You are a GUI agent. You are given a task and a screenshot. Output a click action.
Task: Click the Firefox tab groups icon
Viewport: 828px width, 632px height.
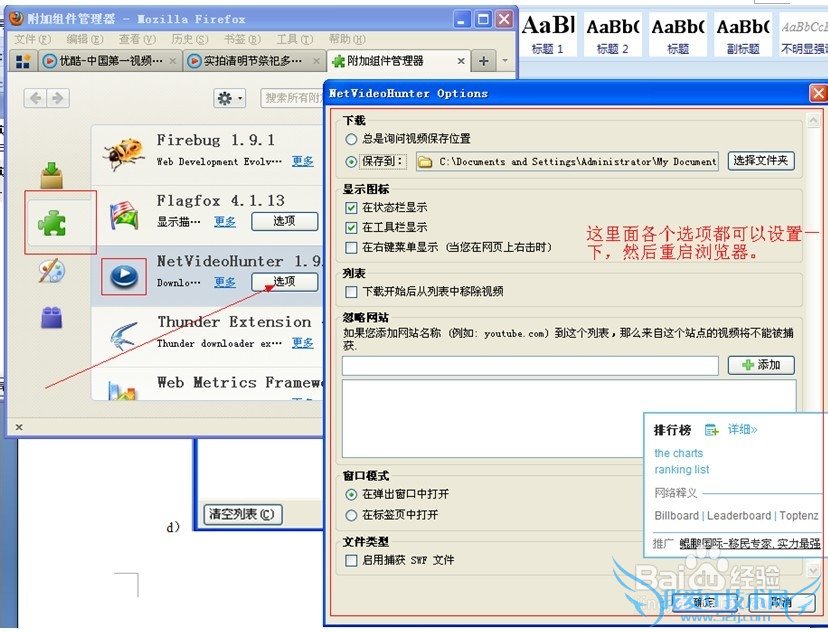(x=23, y=61)
